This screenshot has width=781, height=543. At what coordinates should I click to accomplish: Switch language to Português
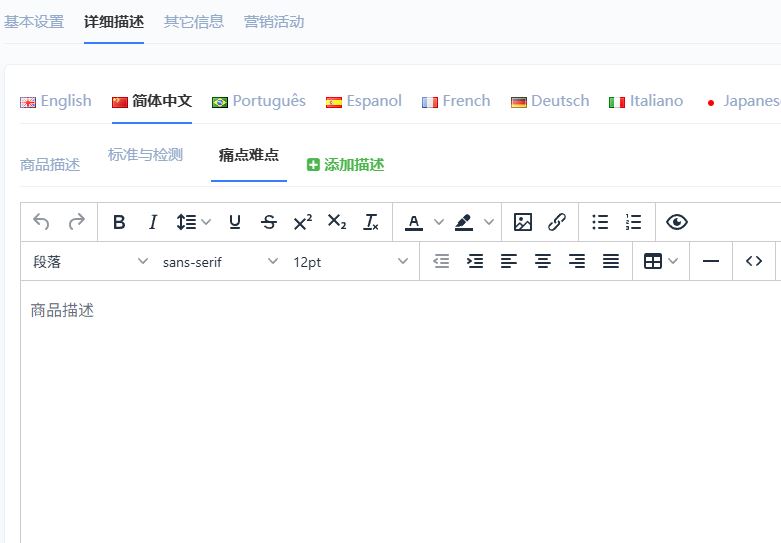(259, 101)
